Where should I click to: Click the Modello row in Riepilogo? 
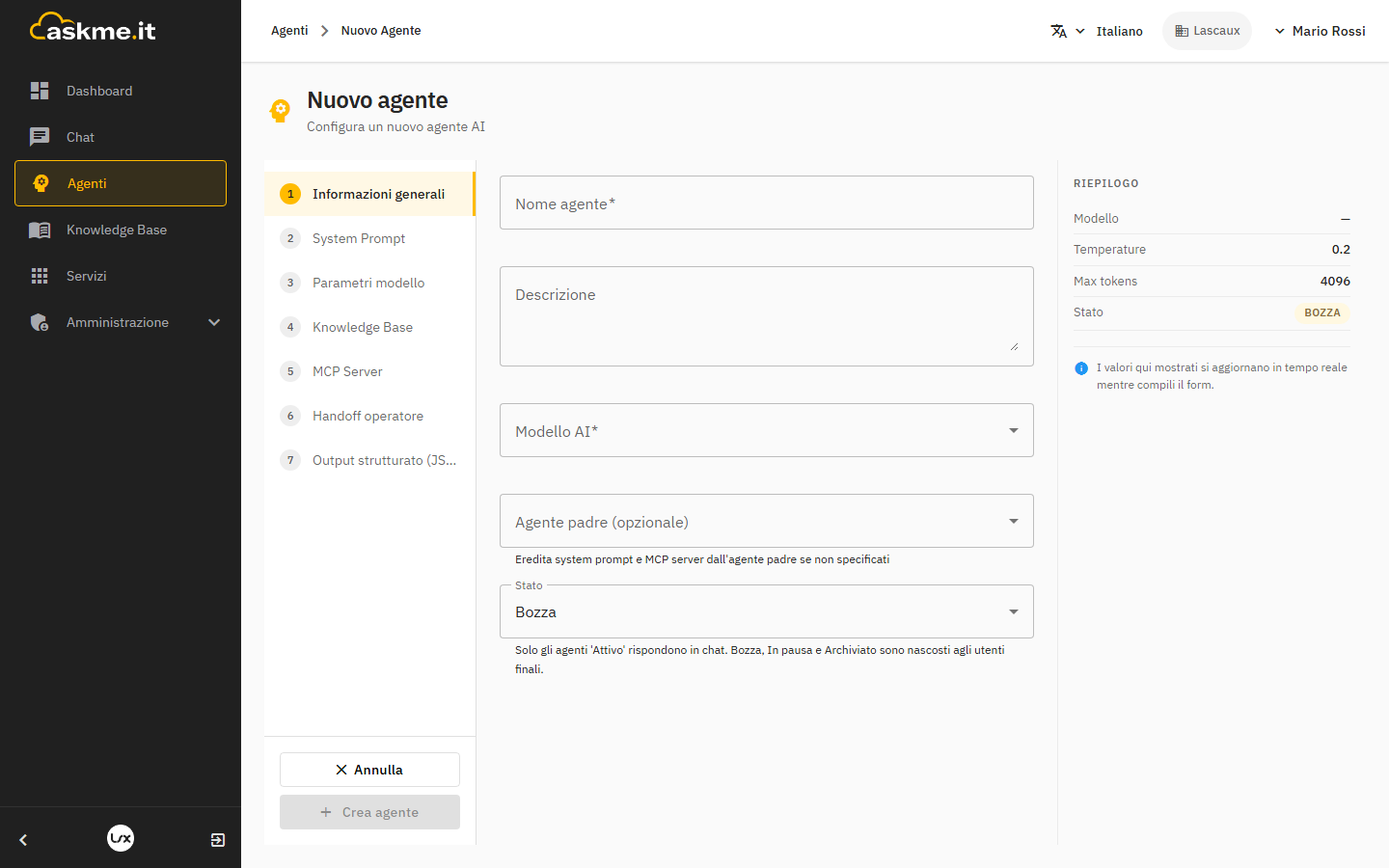[x=1212, y=219]
